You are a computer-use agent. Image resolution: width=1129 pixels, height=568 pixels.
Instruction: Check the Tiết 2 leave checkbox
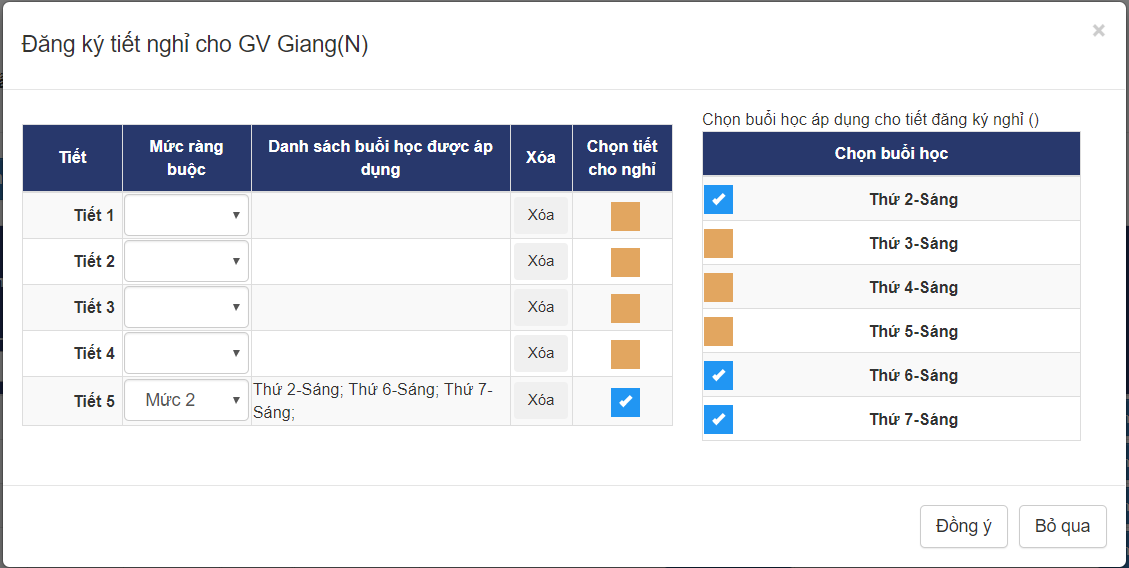pos(625,262)
